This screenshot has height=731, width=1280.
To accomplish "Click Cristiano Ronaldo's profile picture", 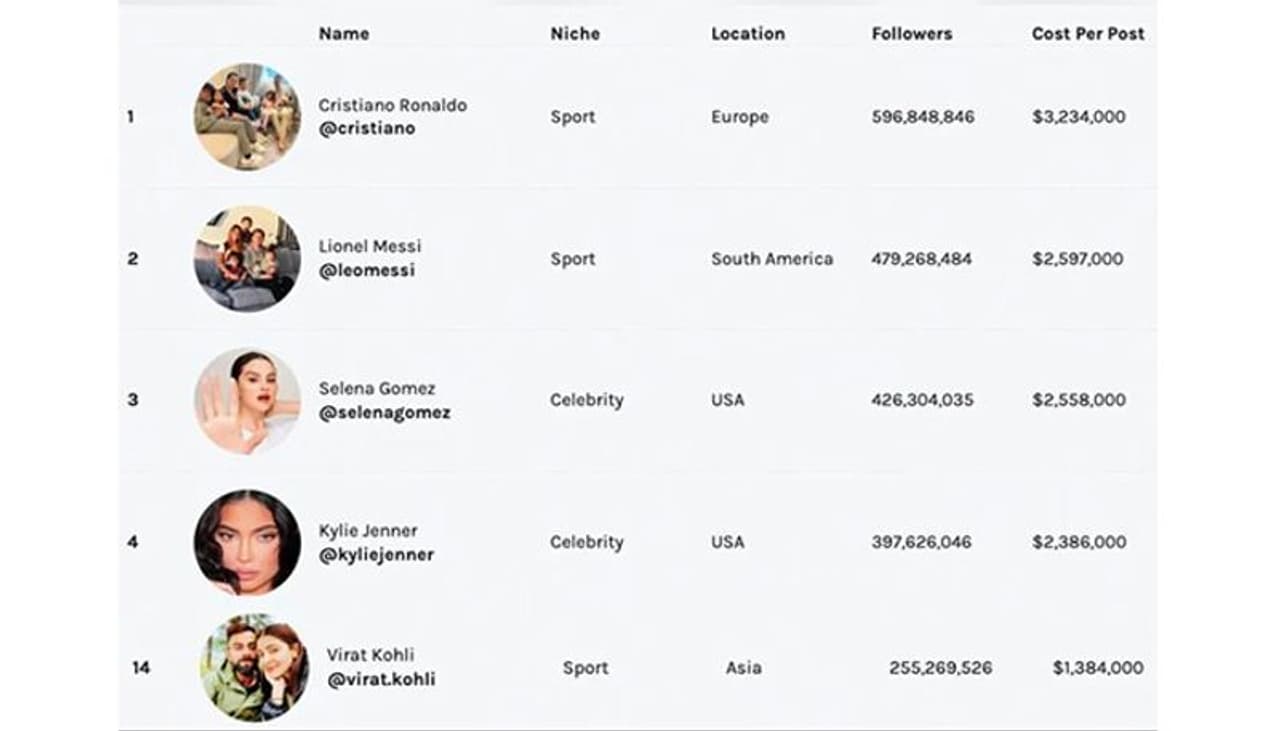I will click(x=246, y=117).
